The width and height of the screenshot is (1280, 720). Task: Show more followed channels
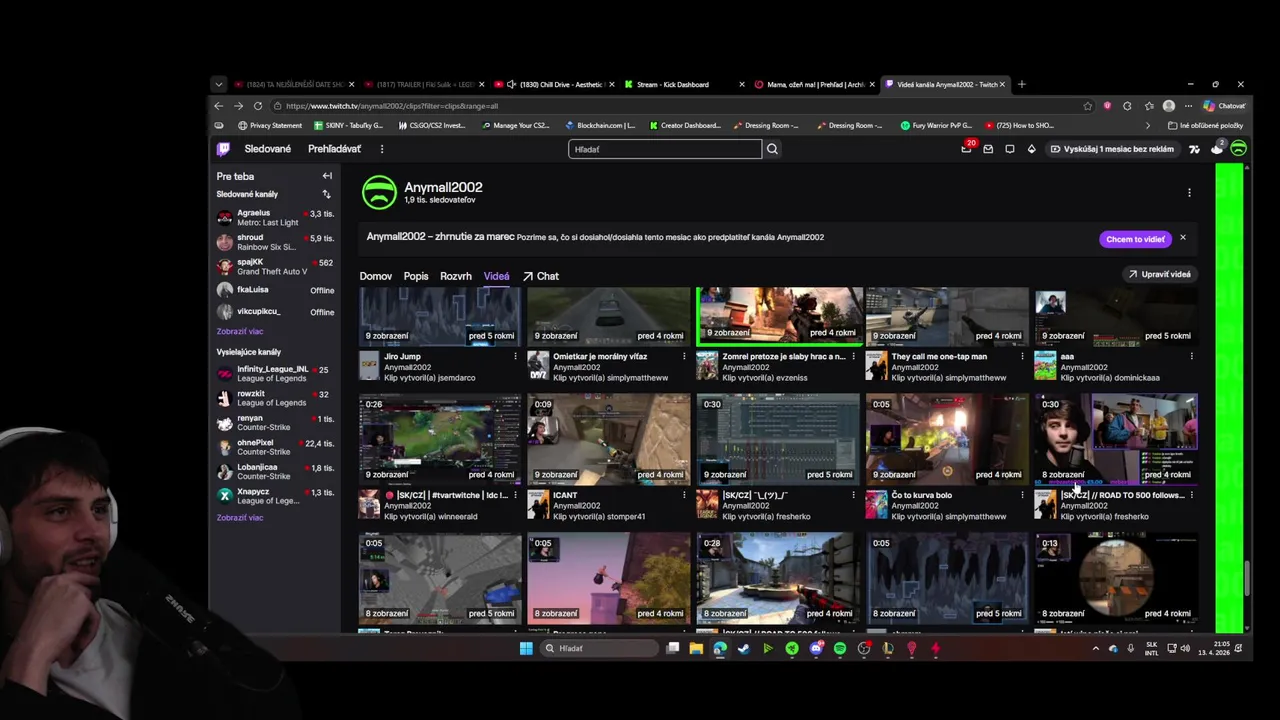tap(240, 331)
